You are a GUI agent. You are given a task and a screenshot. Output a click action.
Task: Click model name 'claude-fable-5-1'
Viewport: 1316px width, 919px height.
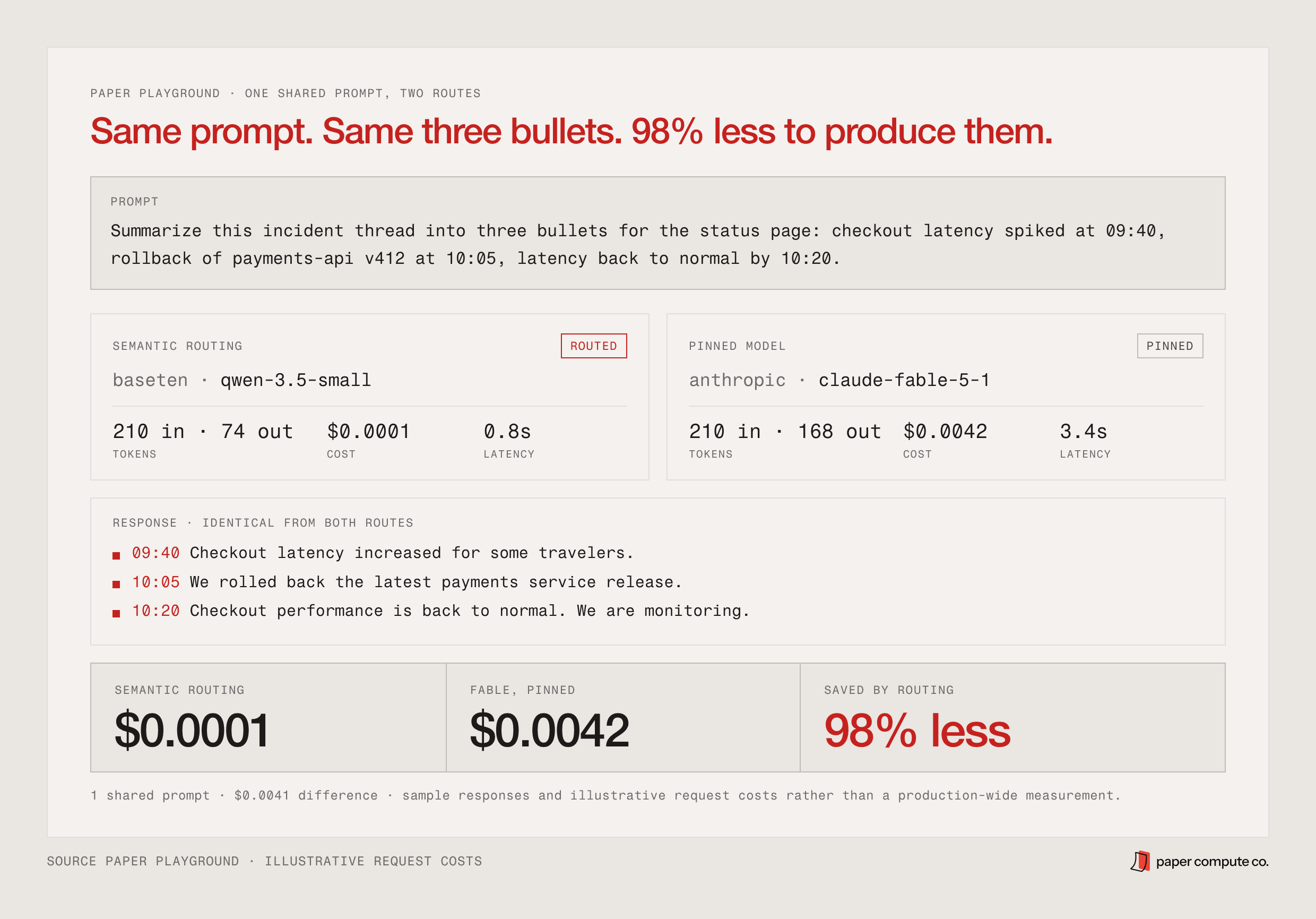904,380
